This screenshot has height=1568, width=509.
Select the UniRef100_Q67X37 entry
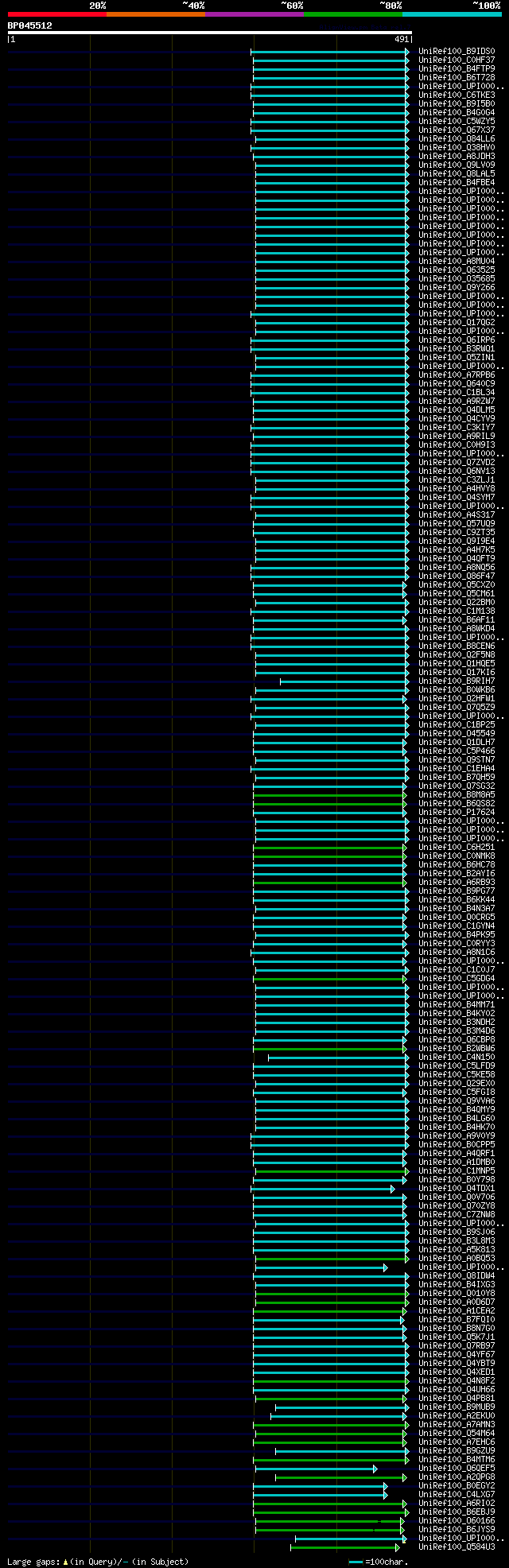click(x=457, y=130)
